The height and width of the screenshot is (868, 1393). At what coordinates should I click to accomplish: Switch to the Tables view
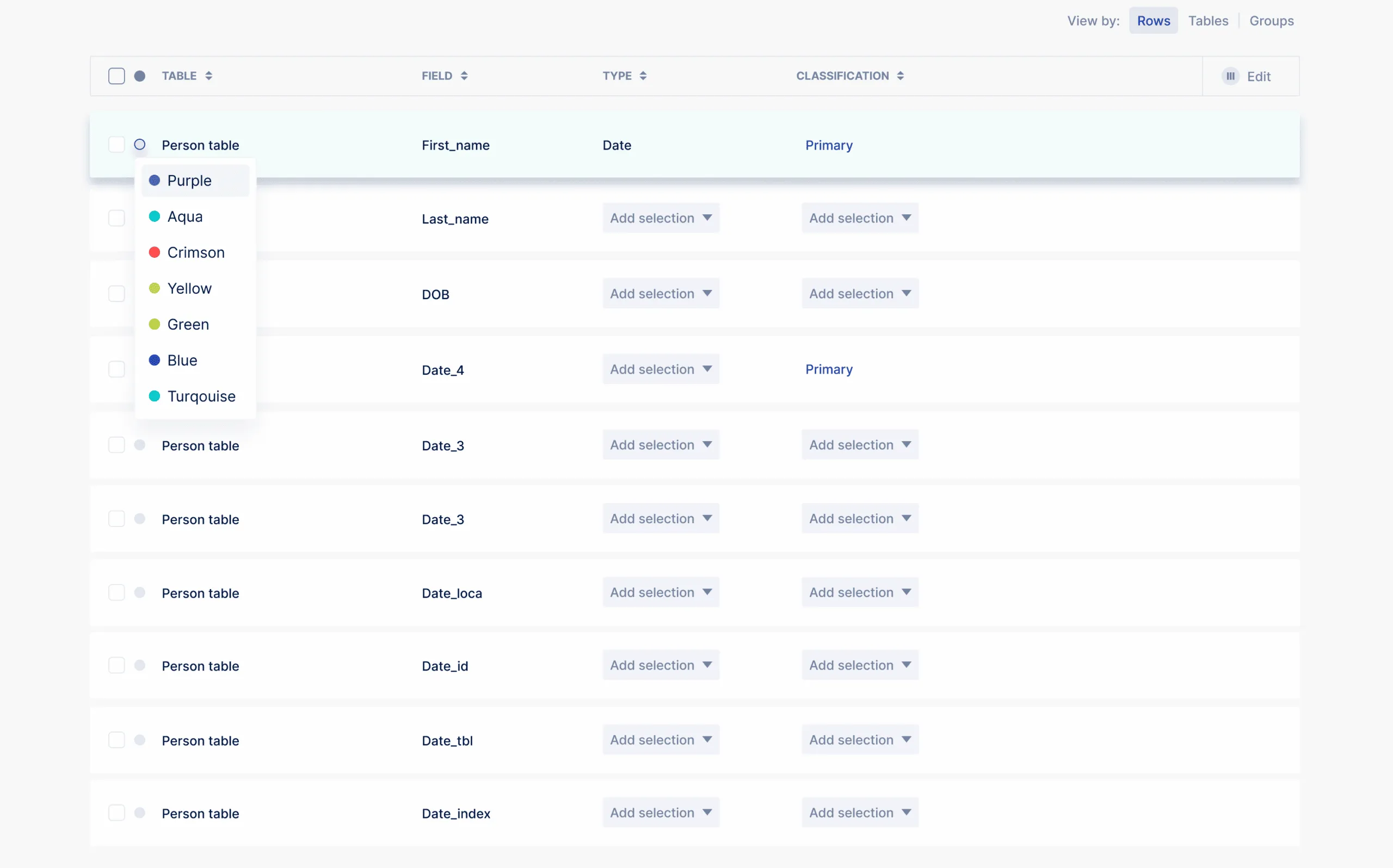coord(1208,20)
